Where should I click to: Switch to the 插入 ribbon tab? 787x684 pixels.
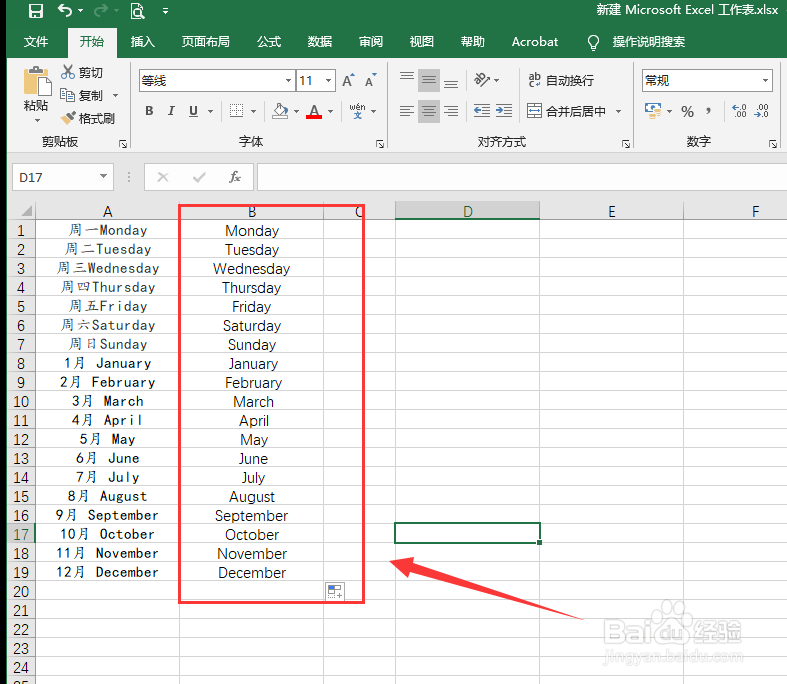pos(143,42)
